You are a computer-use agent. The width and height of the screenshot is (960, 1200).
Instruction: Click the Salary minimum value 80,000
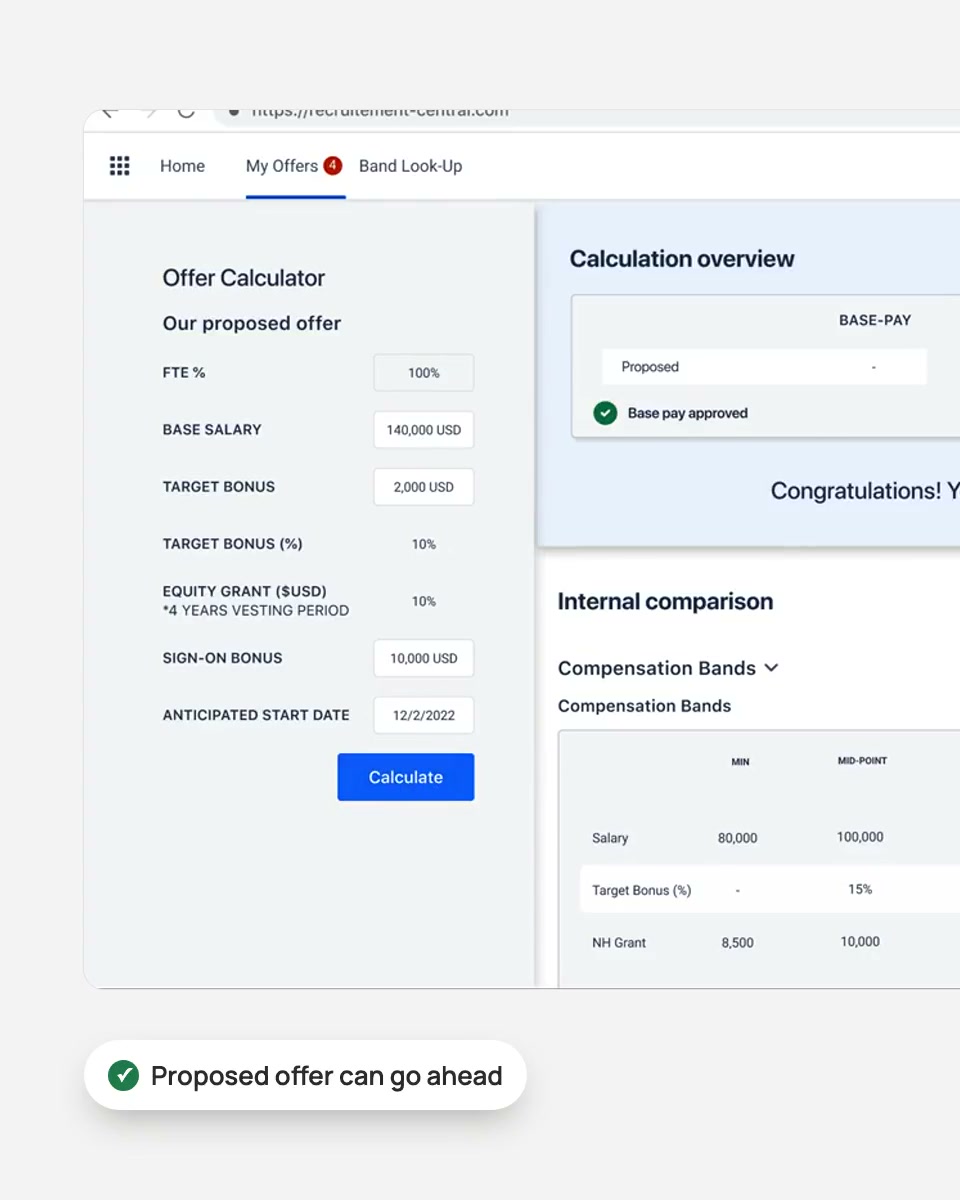pyautogui.click(x=738, y=838)
